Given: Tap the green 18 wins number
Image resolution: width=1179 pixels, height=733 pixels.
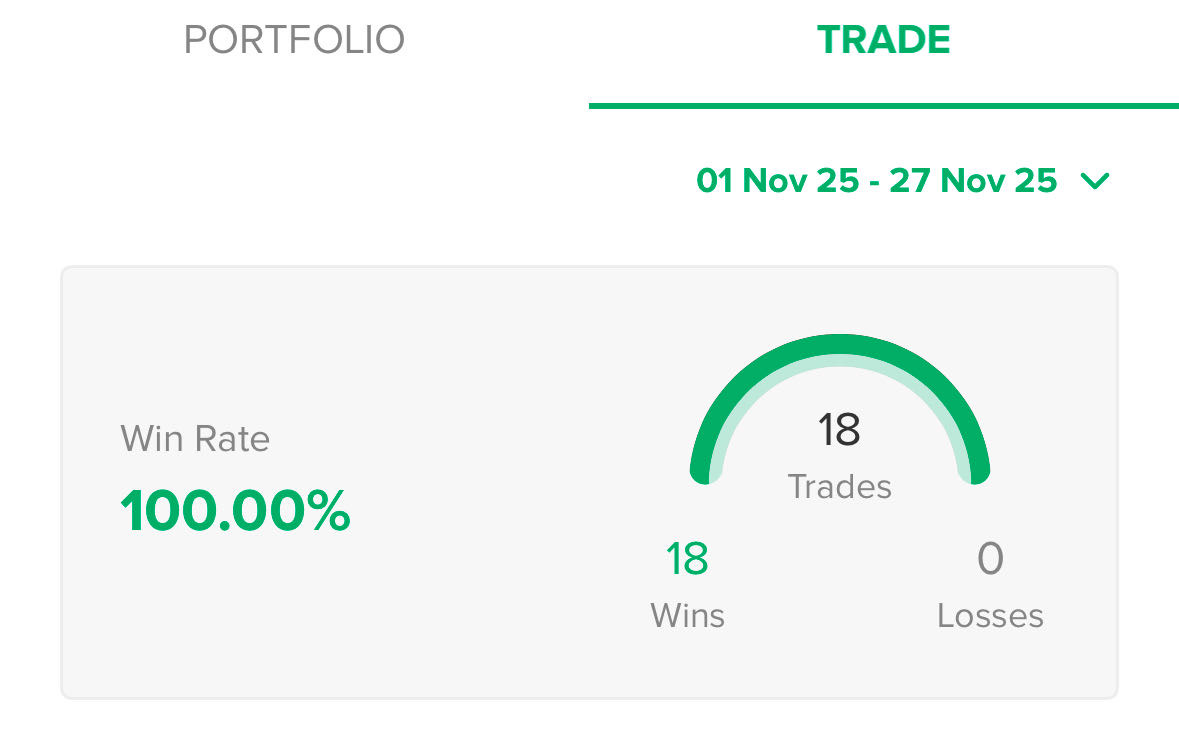Looking at the screenshot, I should [687, 559].
